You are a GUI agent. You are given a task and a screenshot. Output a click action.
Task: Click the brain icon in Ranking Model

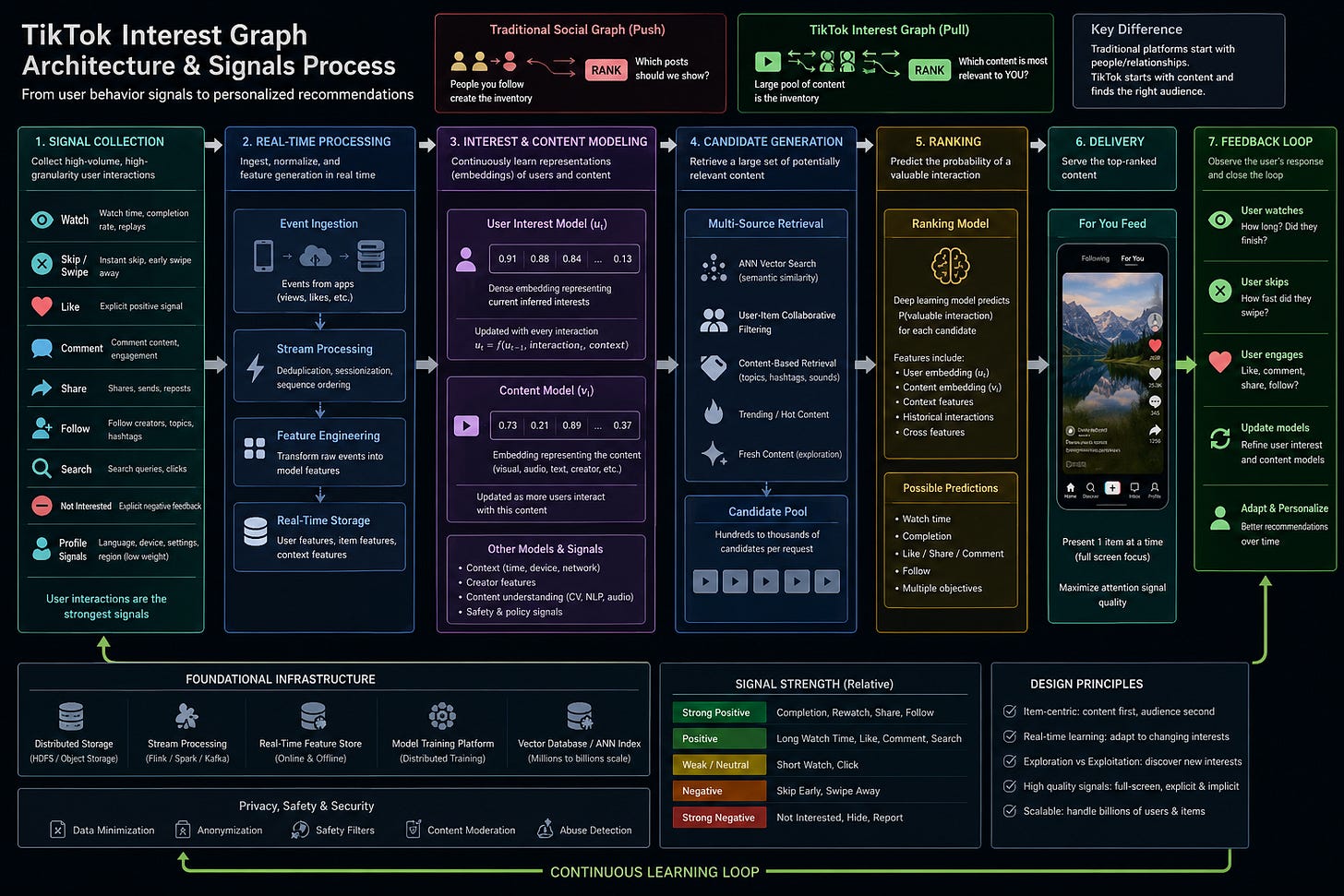(950, 266)
